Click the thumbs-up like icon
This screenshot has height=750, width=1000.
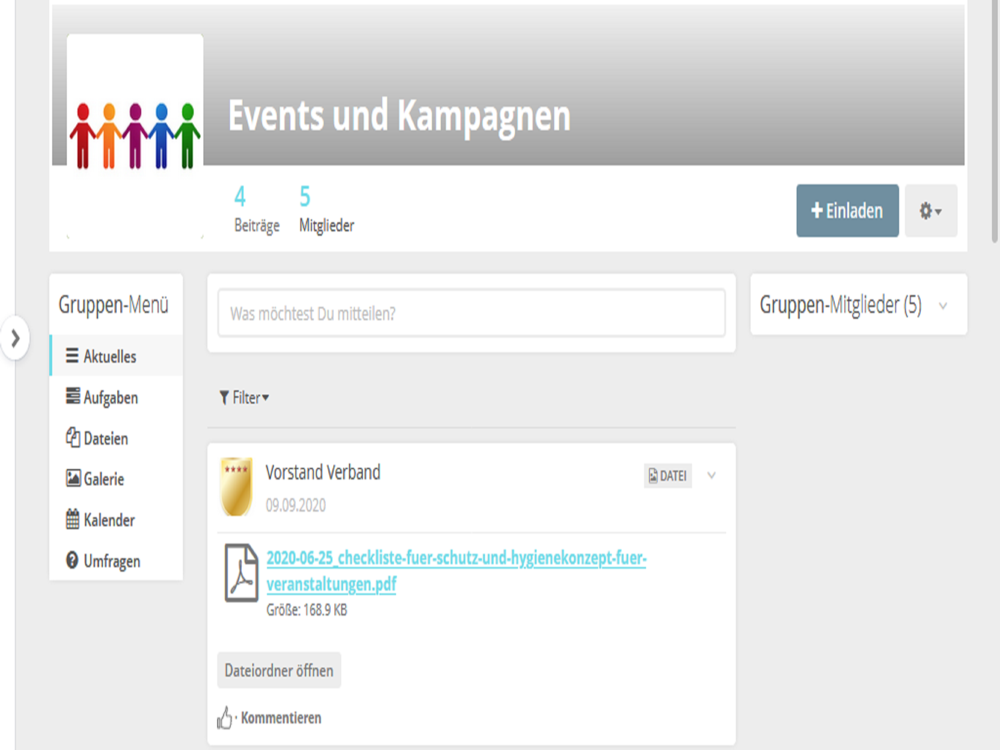click(224, 717)
